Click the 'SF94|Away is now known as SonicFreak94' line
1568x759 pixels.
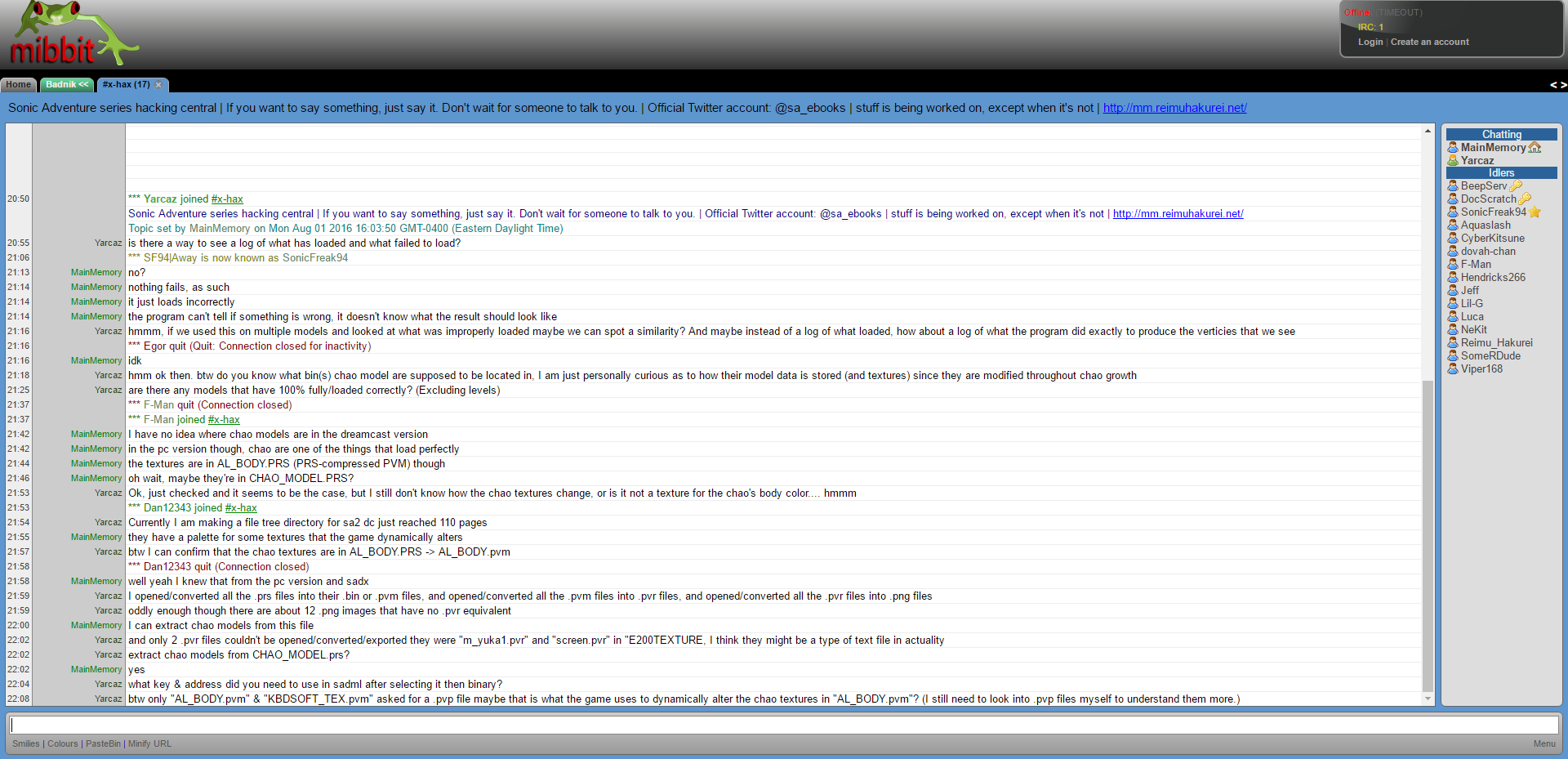(x=238, y=258)
